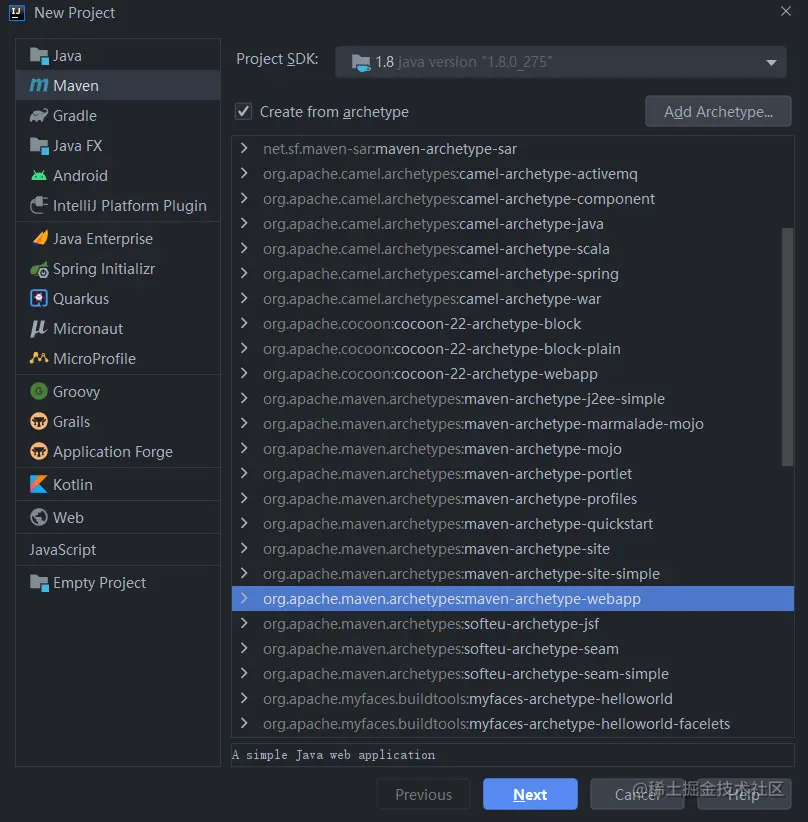Select maven-archetype-site row text
This screenshot has width=808, height=822.
(436, 548)
